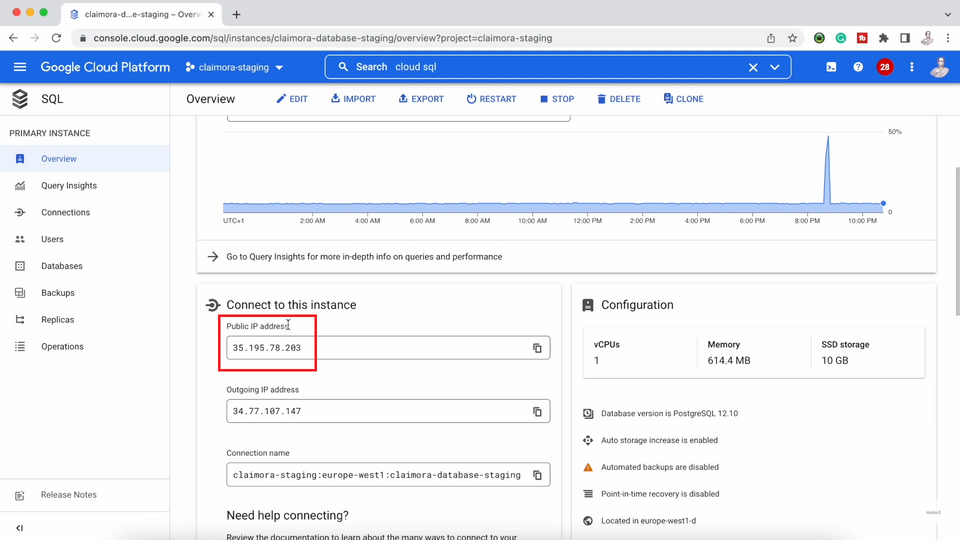Viewport: 960px width, 540px height.
Task: Share this page icon in address bar
Action: [x=771, y=38]
